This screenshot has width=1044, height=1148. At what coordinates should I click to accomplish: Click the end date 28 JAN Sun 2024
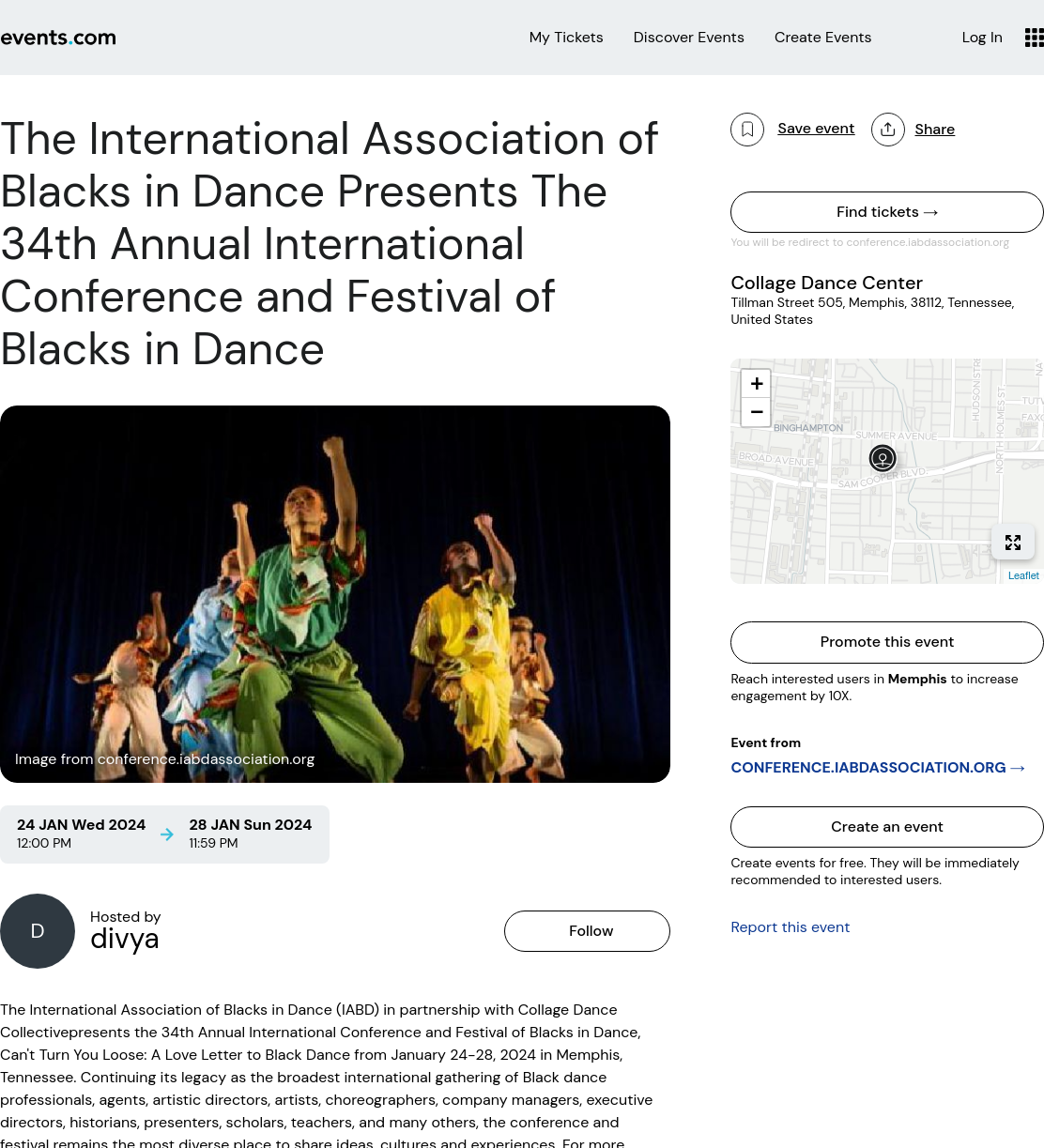251,825
